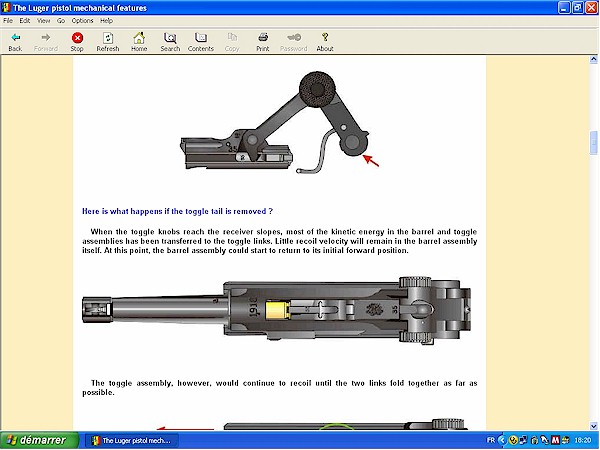Viewport: 600px width, 450px height.
Task: Click the toggle assembly illustration
Action: click(x=279, y=122)
